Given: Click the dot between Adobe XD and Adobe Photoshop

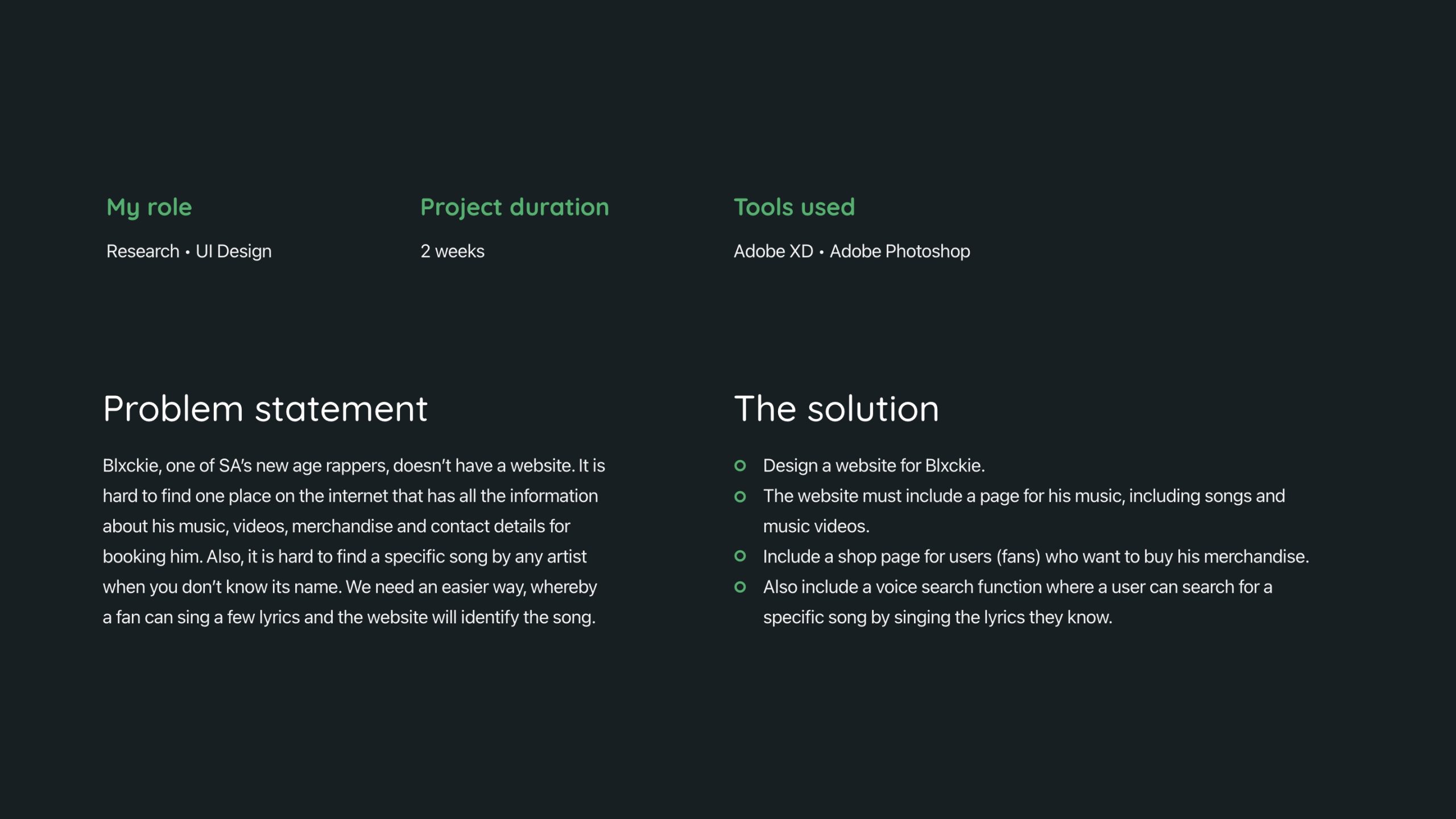Looking at the screenshot, I should coord(821,252).
